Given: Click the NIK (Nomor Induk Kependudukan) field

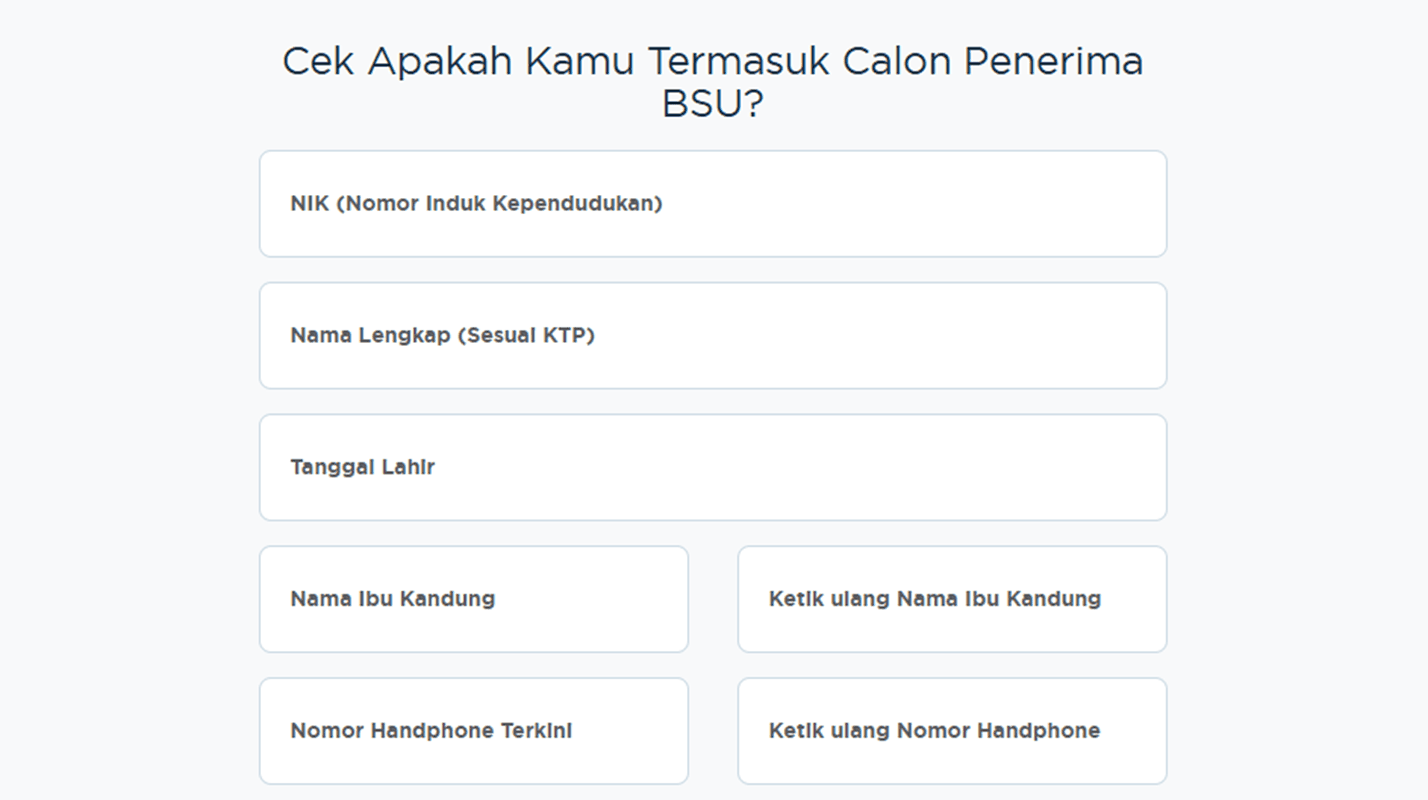Looking at the screenshot, I should [712, 204].
